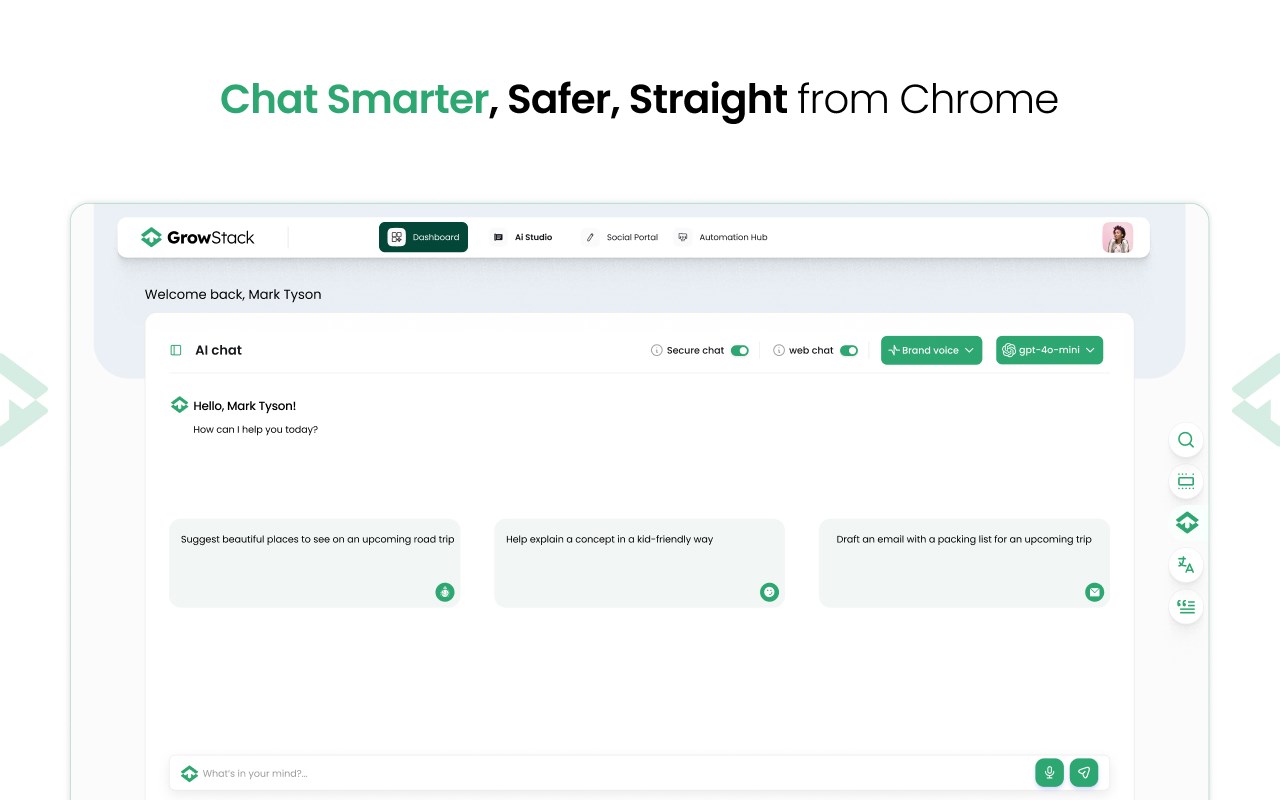Click the AI chat panel toggle icon
The width and height of the screenshot is (1280, 800).
[177, 350]
